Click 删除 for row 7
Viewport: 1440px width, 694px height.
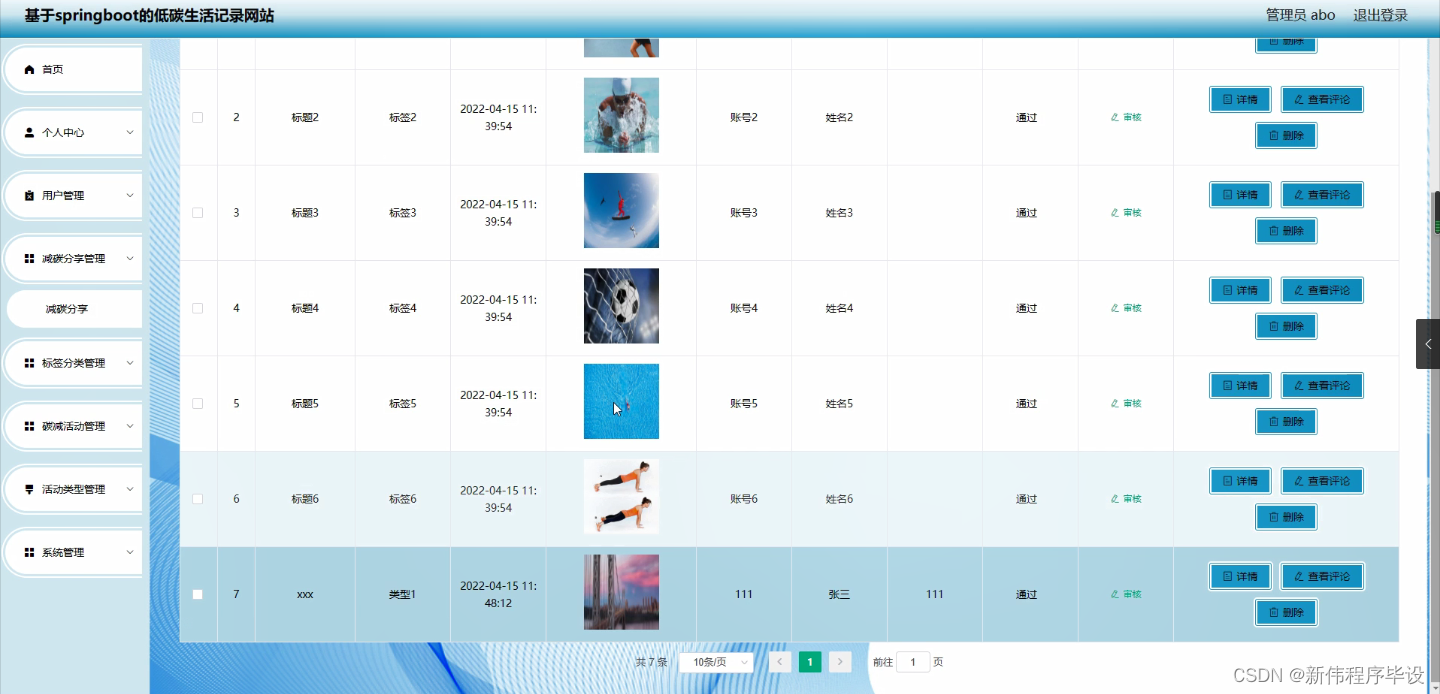(x=1286, y=613)
